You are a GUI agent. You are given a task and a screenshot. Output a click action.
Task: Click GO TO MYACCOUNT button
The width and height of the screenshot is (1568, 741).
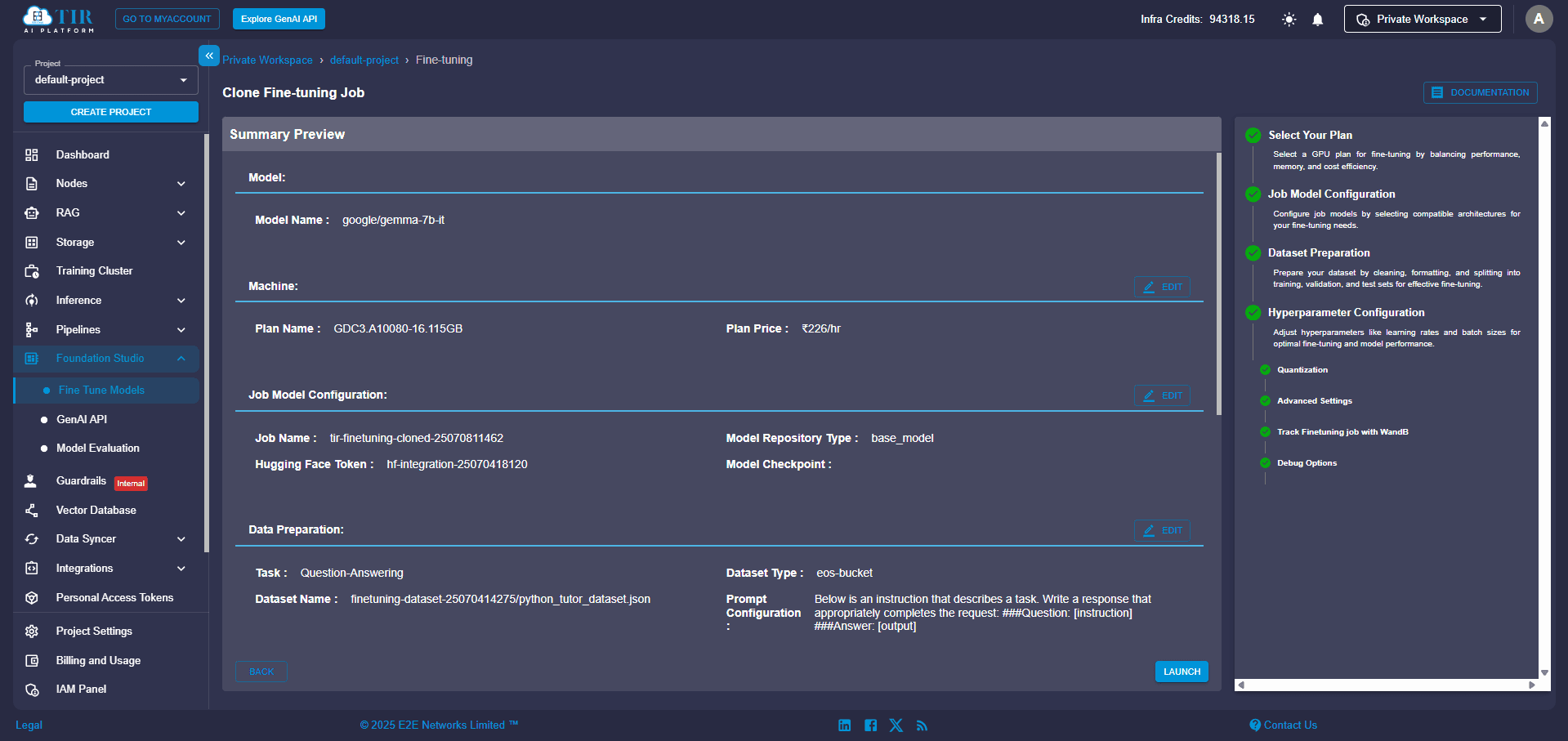(168, 19)
